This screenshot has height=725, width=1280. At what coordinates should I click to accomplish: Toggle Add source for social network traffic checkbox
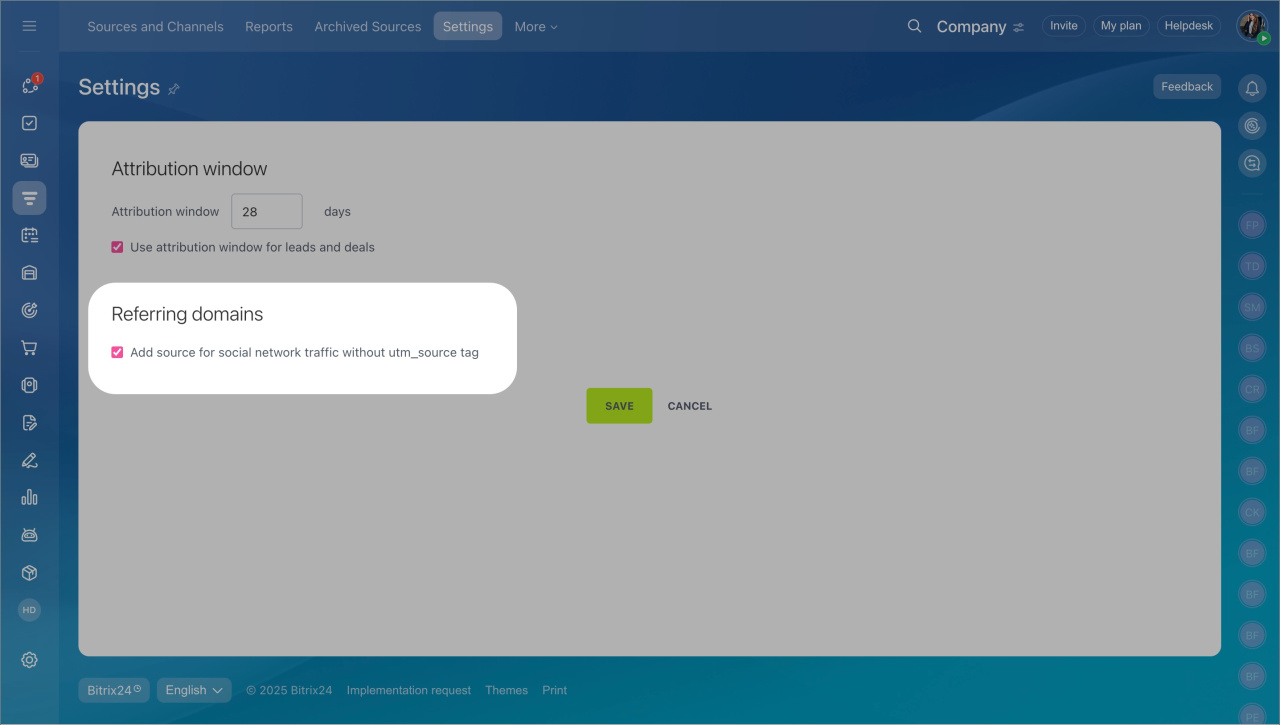click(117, 352)
